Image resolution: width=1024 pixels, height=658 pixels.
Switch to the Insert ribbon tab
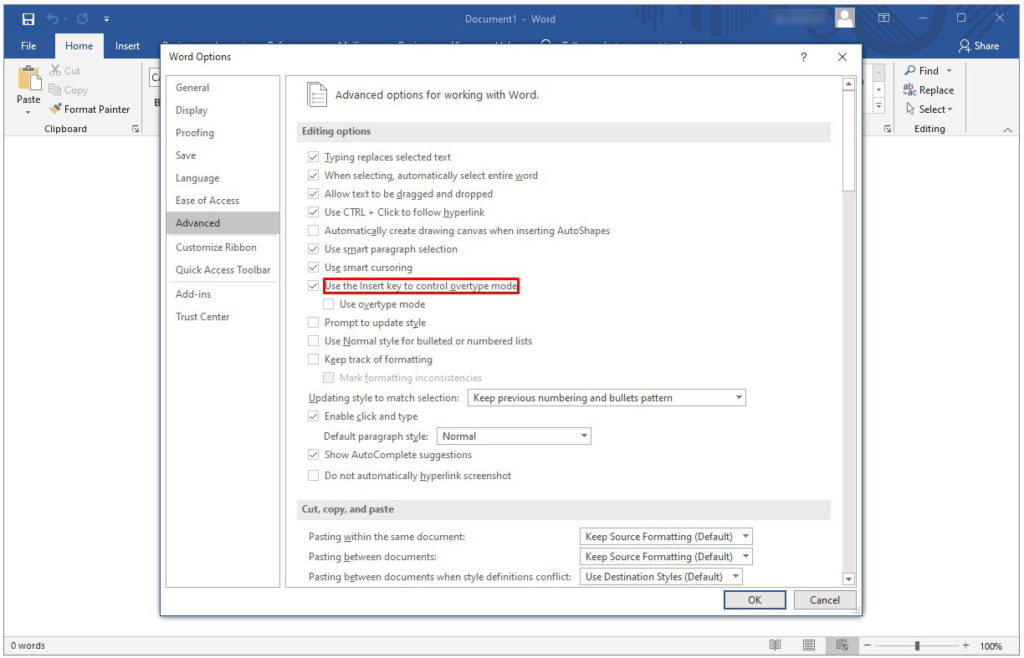[x=127, y=45]
